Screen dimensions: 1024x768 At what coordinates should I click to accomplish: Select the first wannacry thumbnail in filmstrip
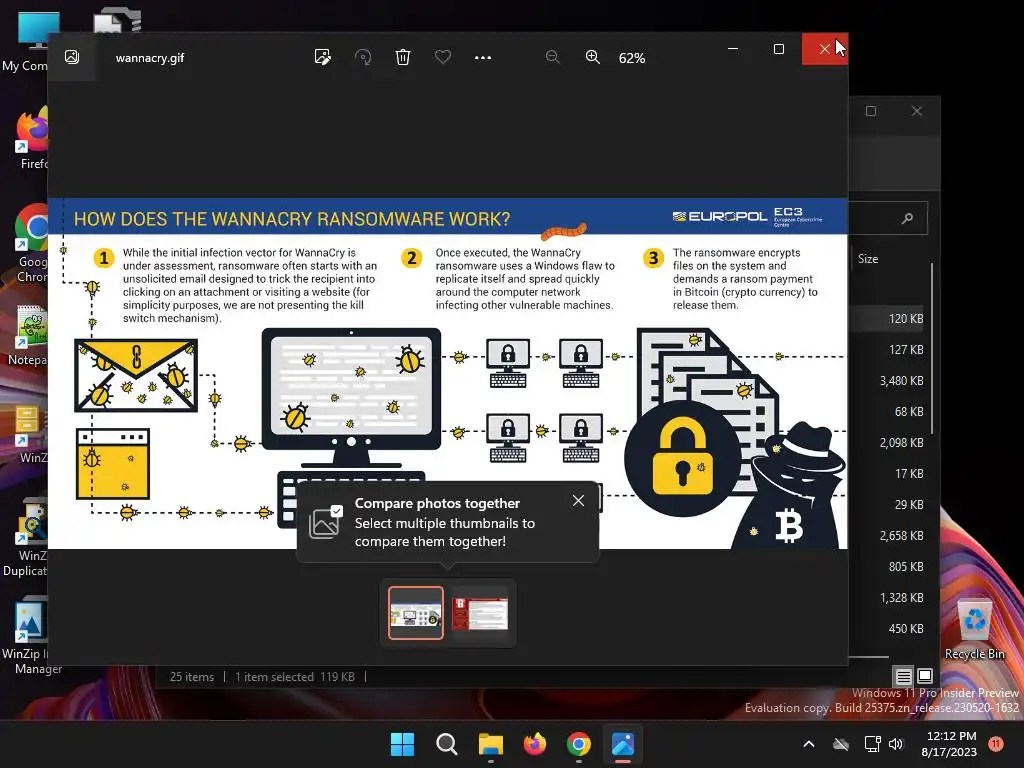pyautogui.click(x=416, y=613)
